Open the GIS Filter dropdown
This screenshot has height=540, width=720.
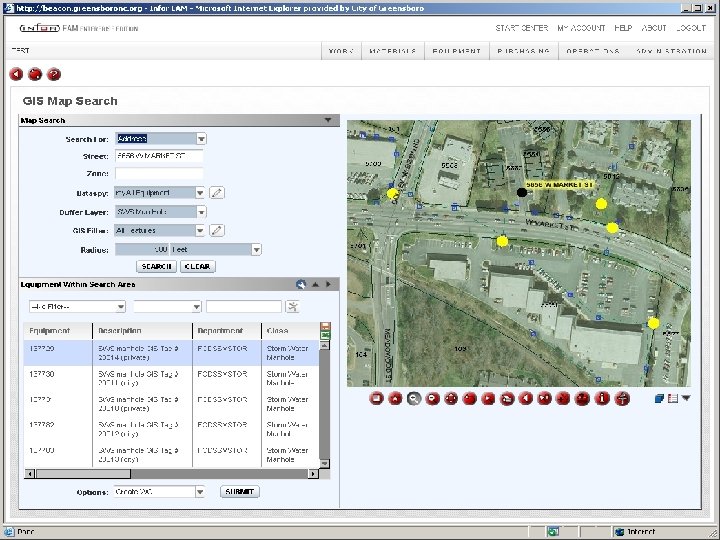[200, 230]
